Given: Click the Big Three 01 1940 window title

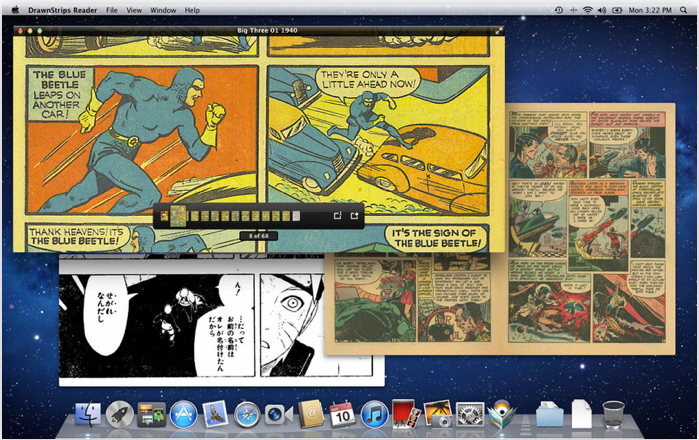Looking at the screenshot, I should pos(267,30).
